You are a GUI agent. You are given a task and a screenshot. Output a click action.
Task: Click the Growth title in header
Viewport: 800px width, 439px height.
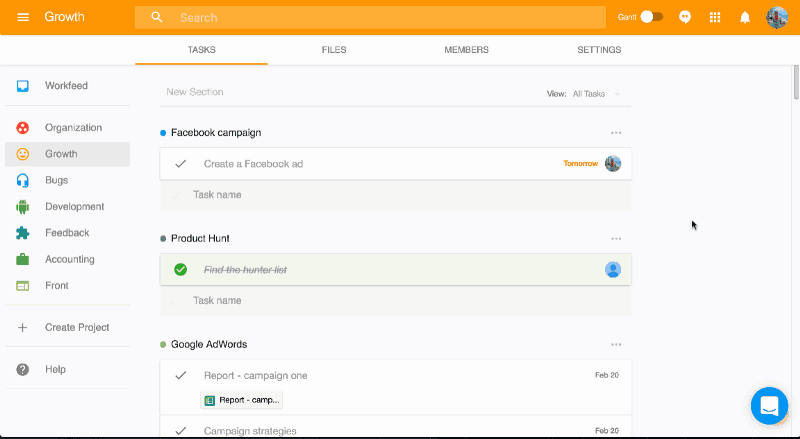point(64,17)
